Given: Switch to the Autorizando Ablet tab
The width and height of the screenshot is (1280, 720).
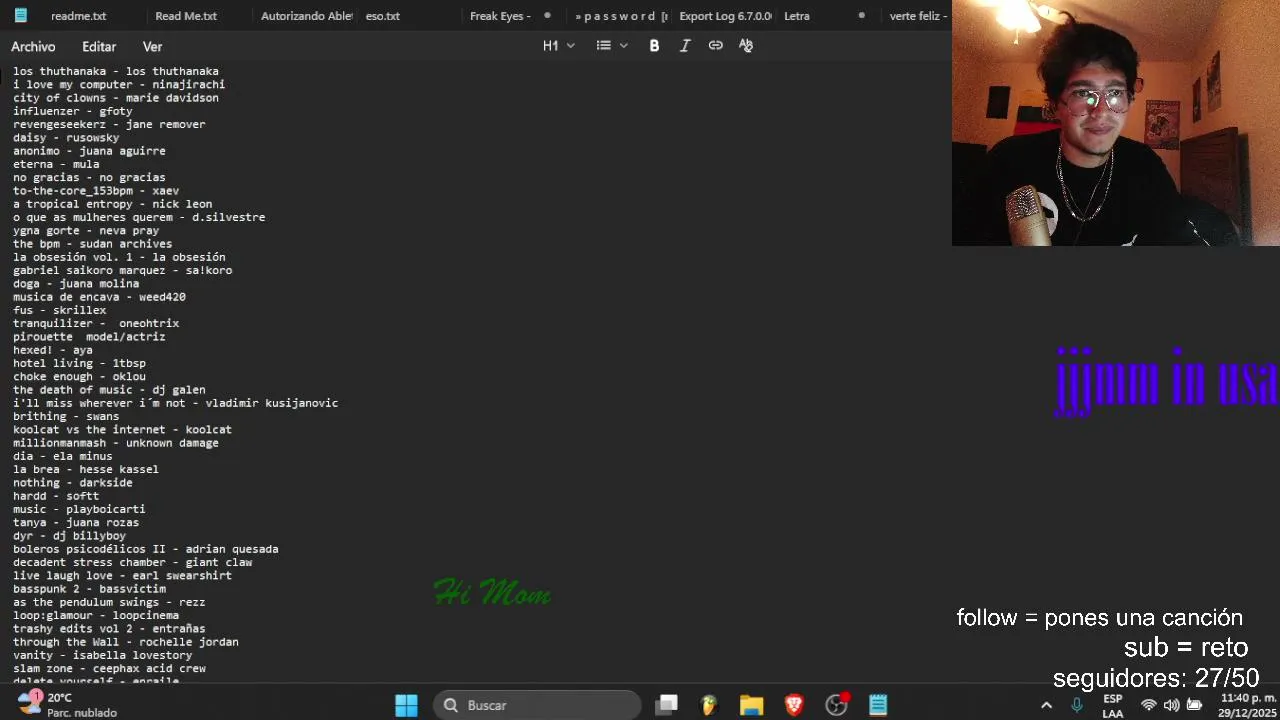Looking at the screenshot, I should 306,16.
